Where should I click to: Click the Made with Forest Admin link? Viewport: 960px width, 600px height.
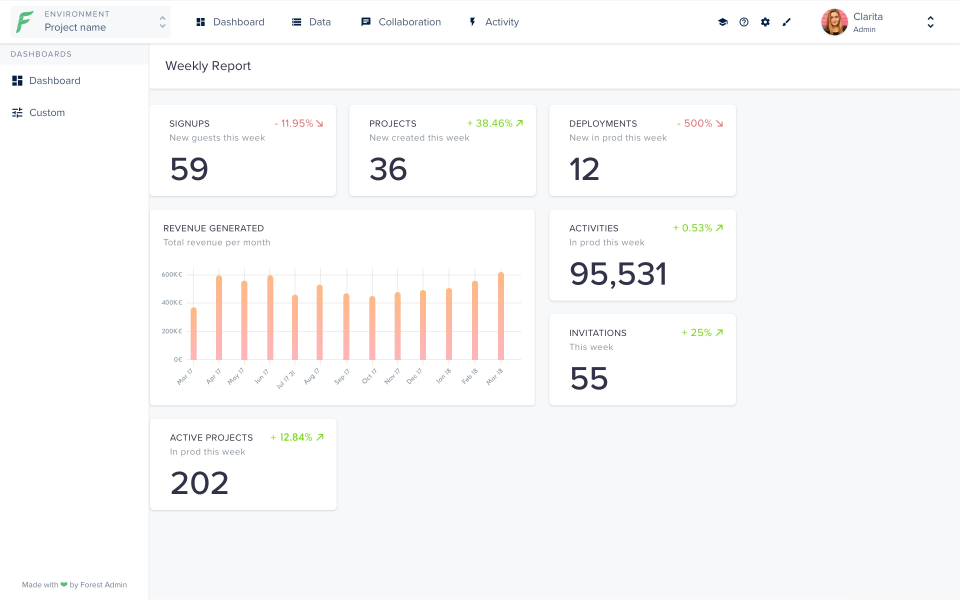[x=74, y=584]
